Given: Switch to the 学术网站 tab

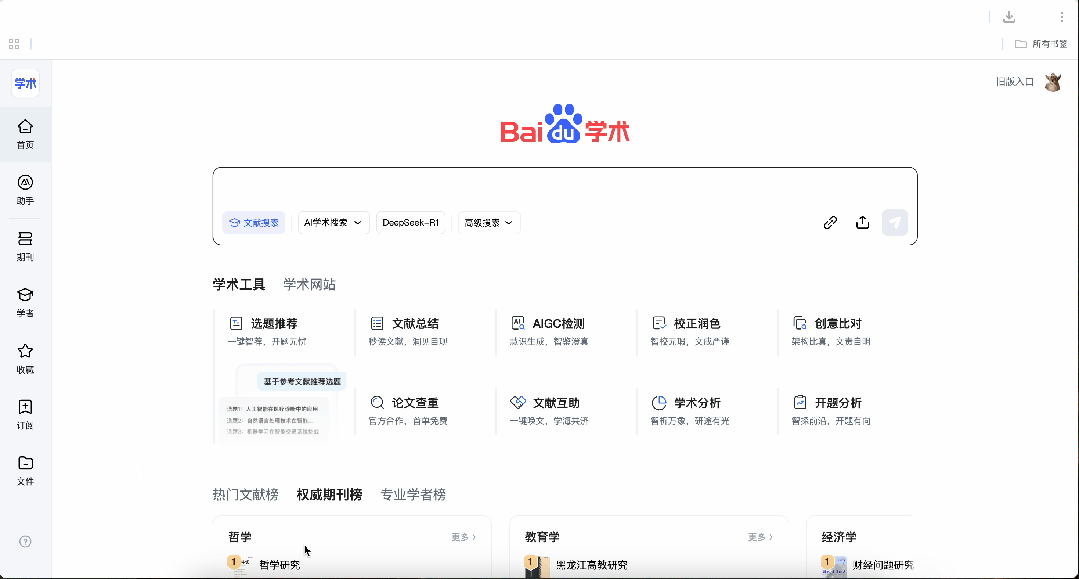Looking at the screenshot, I should tap(310, 284).
